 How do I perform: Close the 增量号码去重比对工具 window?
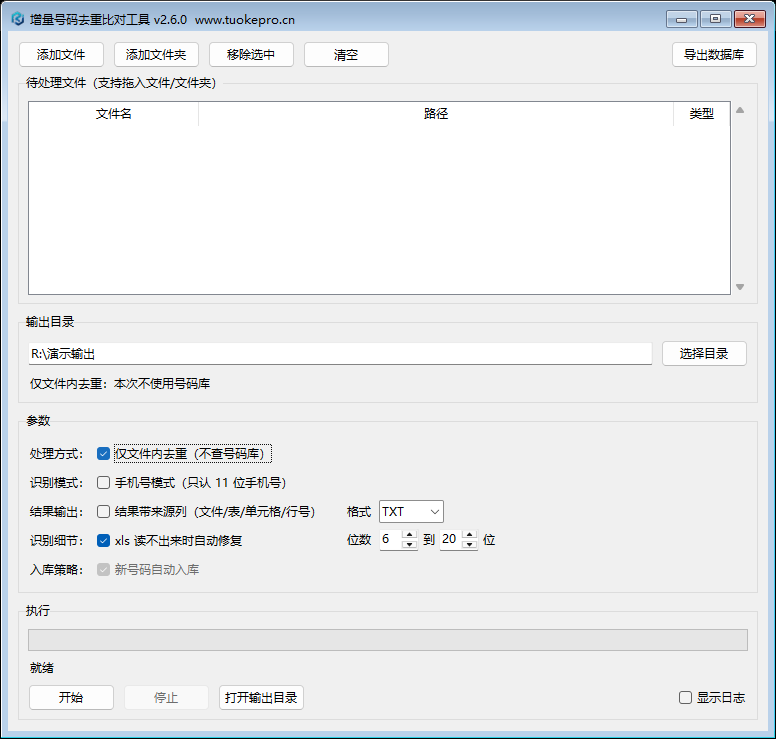coord(750,19)
